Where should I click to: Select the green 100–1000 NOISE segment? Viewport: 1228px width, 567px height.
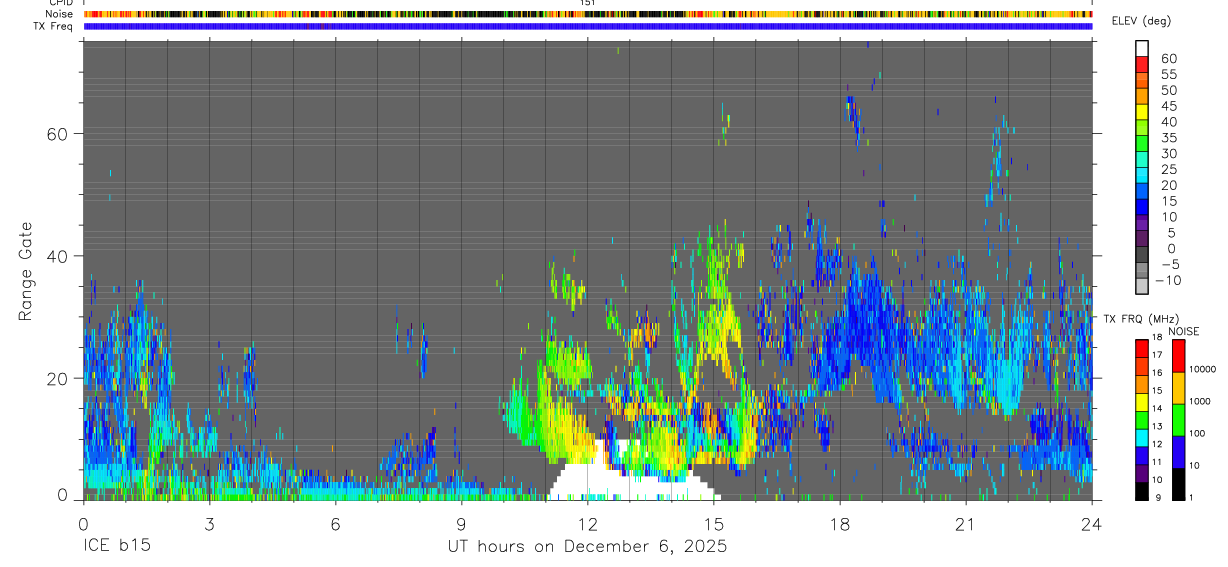point(1179,419)
